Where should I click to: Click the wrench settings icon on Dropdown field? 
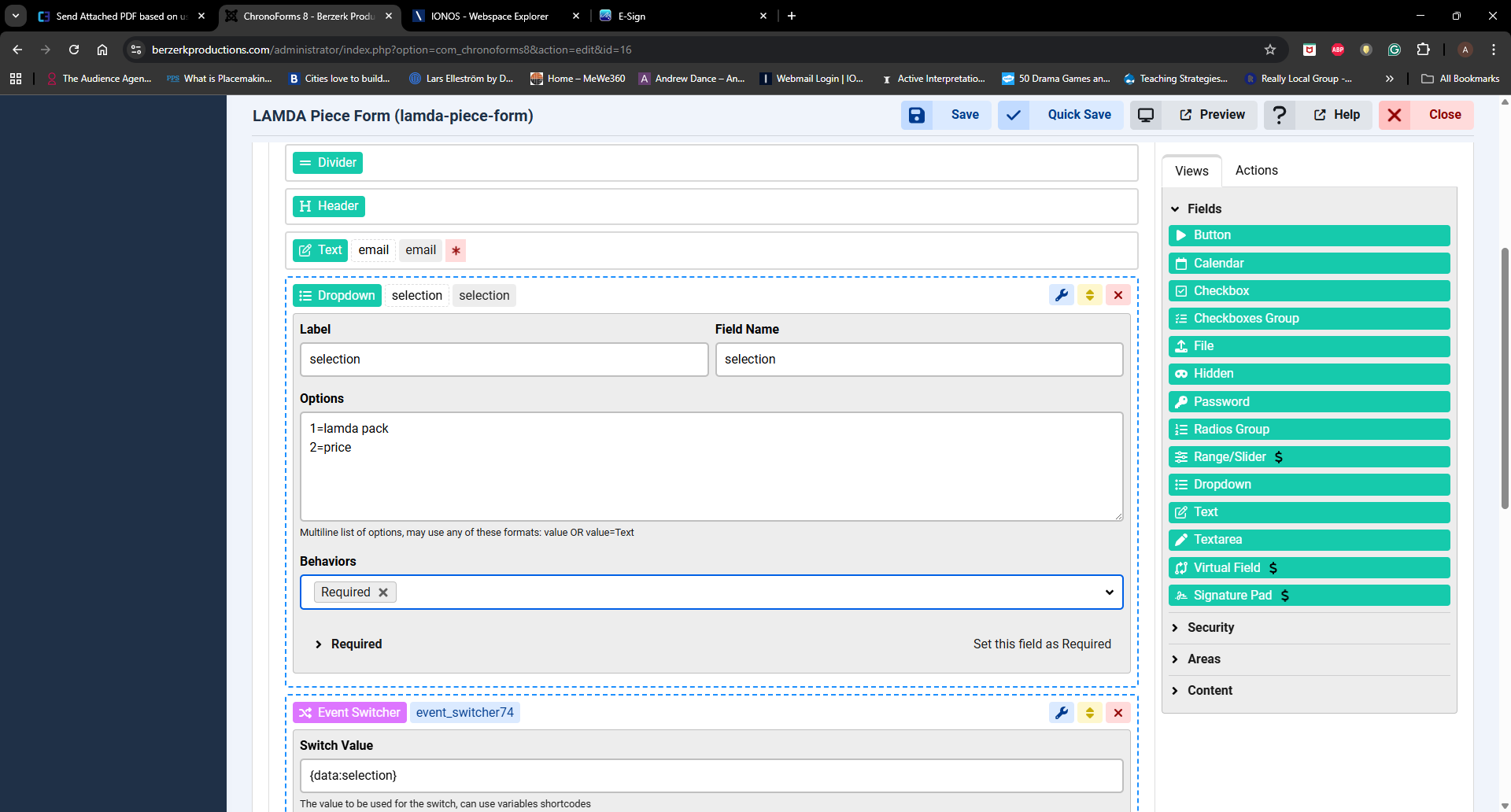(x=1062, y=295)
